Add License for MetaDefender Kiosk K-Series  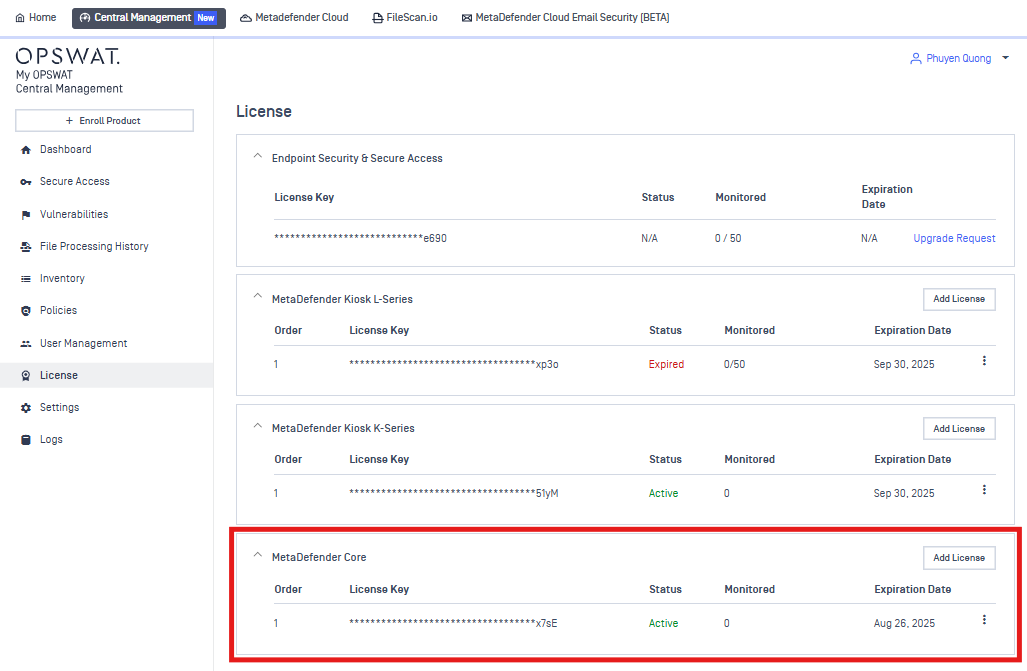[959, 429]
